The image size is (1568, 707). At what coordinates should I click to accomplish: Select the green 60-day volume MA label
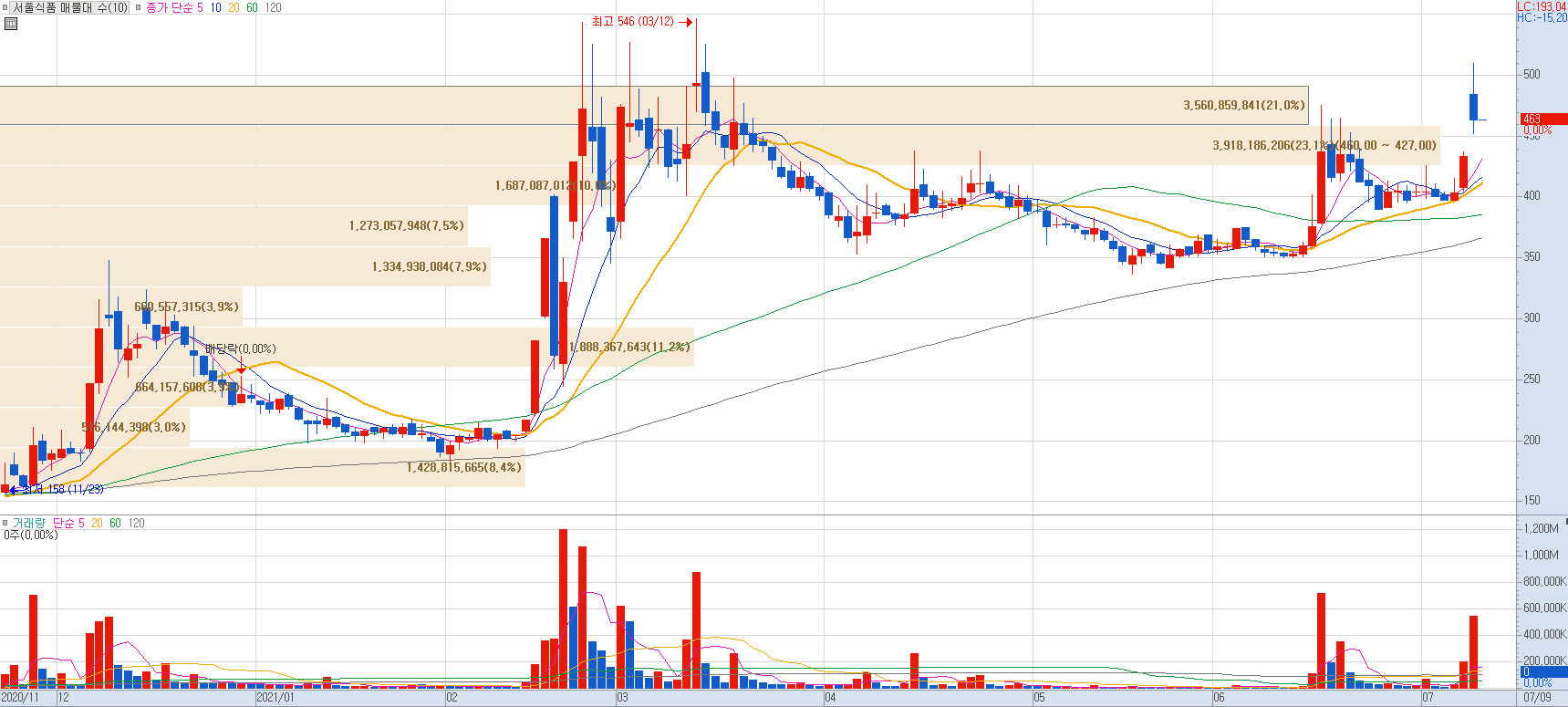click(x=115, y=523)
